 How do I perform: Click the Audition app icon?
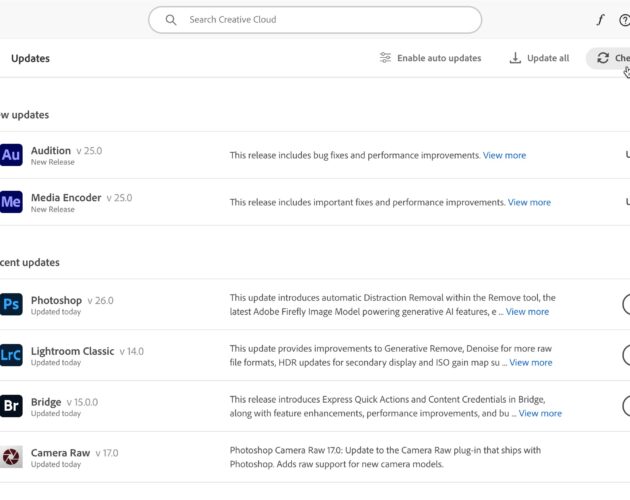[x=11, y=155]
